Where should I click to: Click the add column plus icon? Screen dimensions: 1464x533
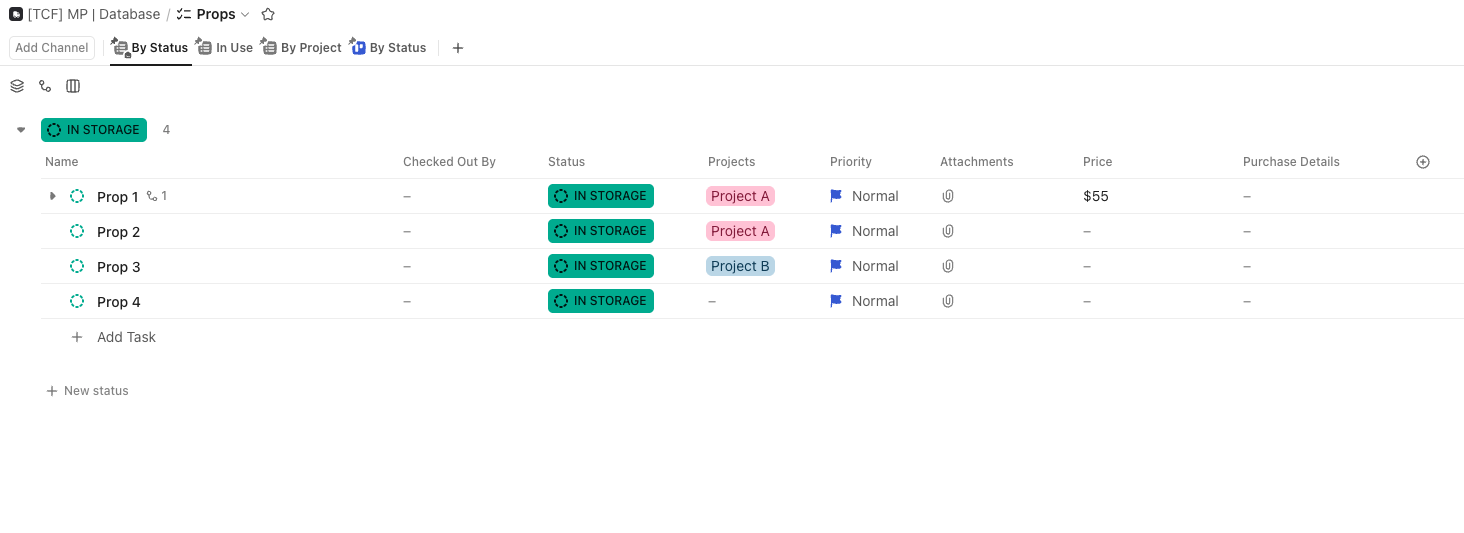tap(1423, 162)
